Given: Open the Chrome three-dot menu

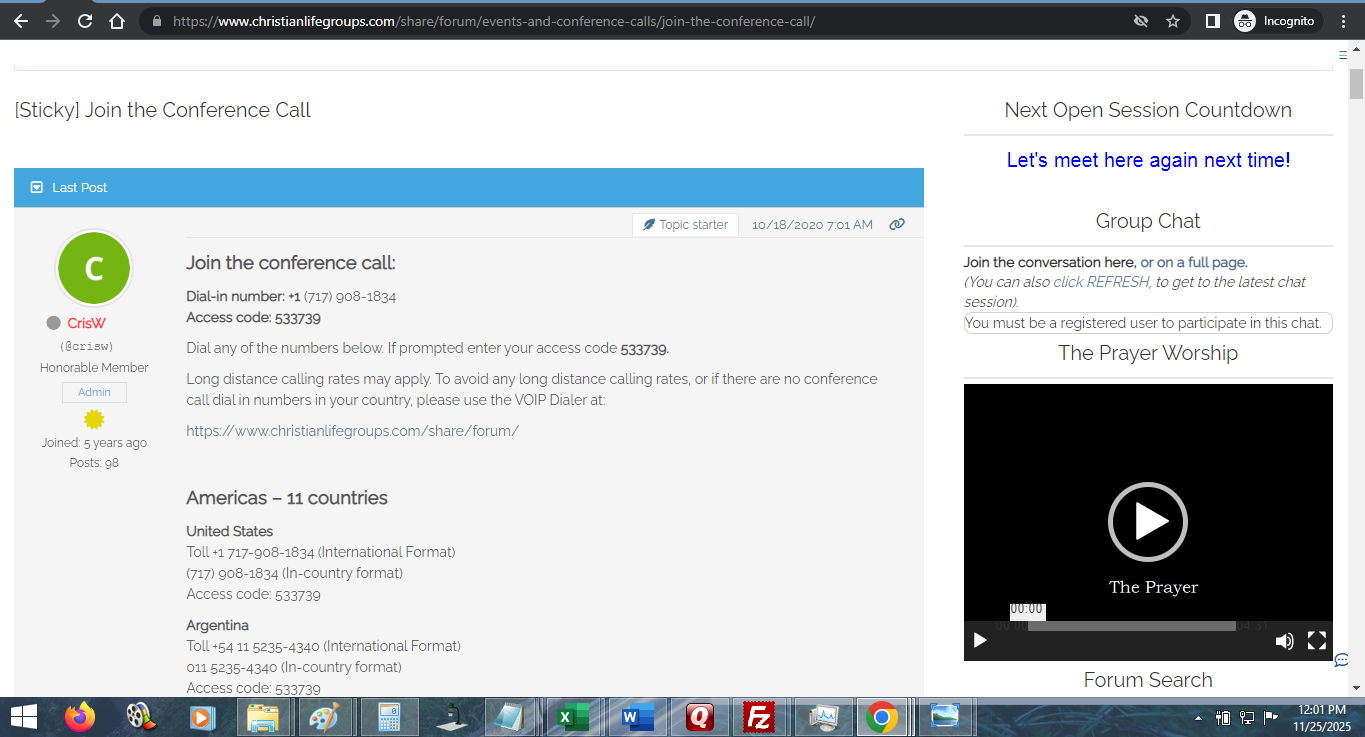Looking at the screenshot, I should pos(1344,21).
